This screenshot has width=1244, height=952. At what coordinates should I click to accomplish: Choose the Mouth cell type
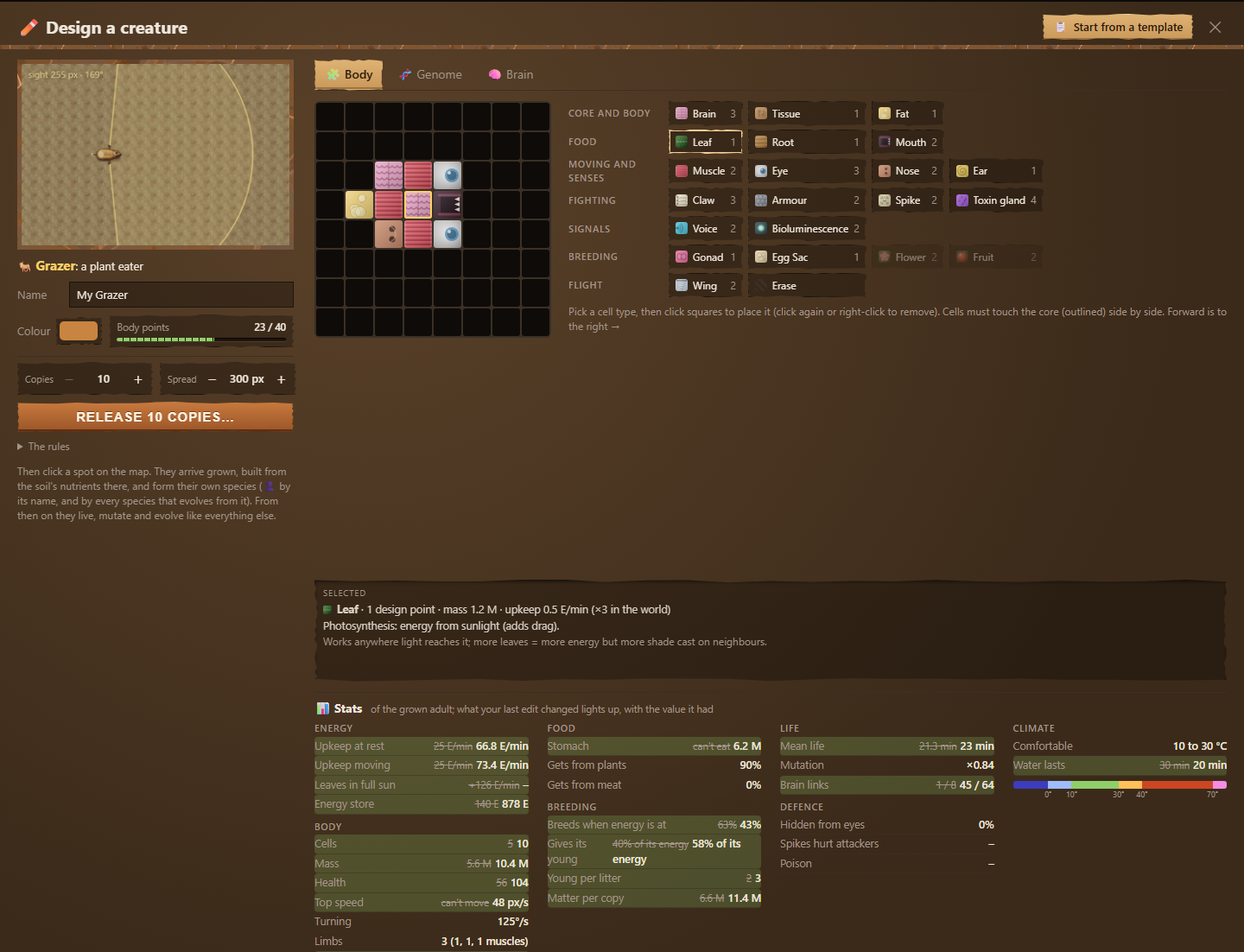pyautogui.click(x=906, y=142)
